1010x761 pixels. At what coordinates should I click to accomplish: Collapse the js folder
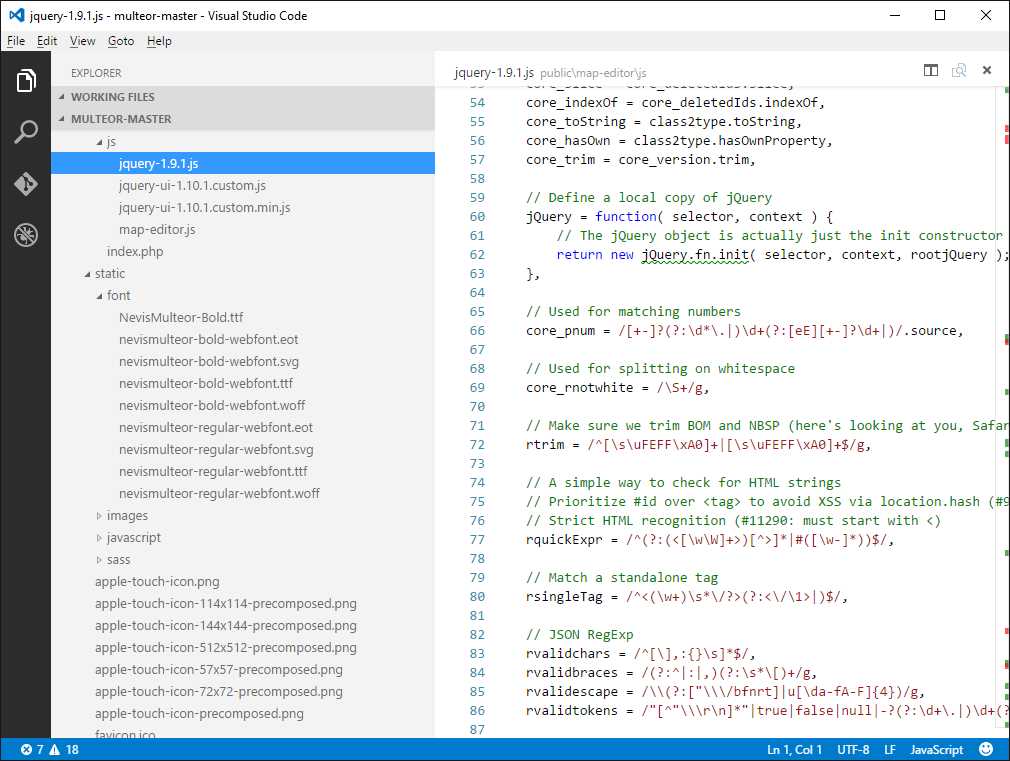tap(99, 142)
